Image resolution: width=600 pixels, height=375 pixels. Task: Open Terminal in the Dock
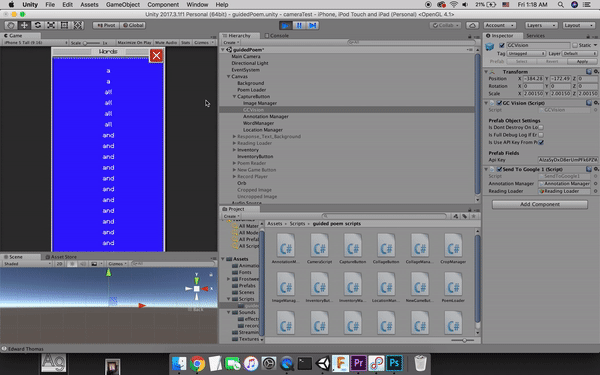305,363
